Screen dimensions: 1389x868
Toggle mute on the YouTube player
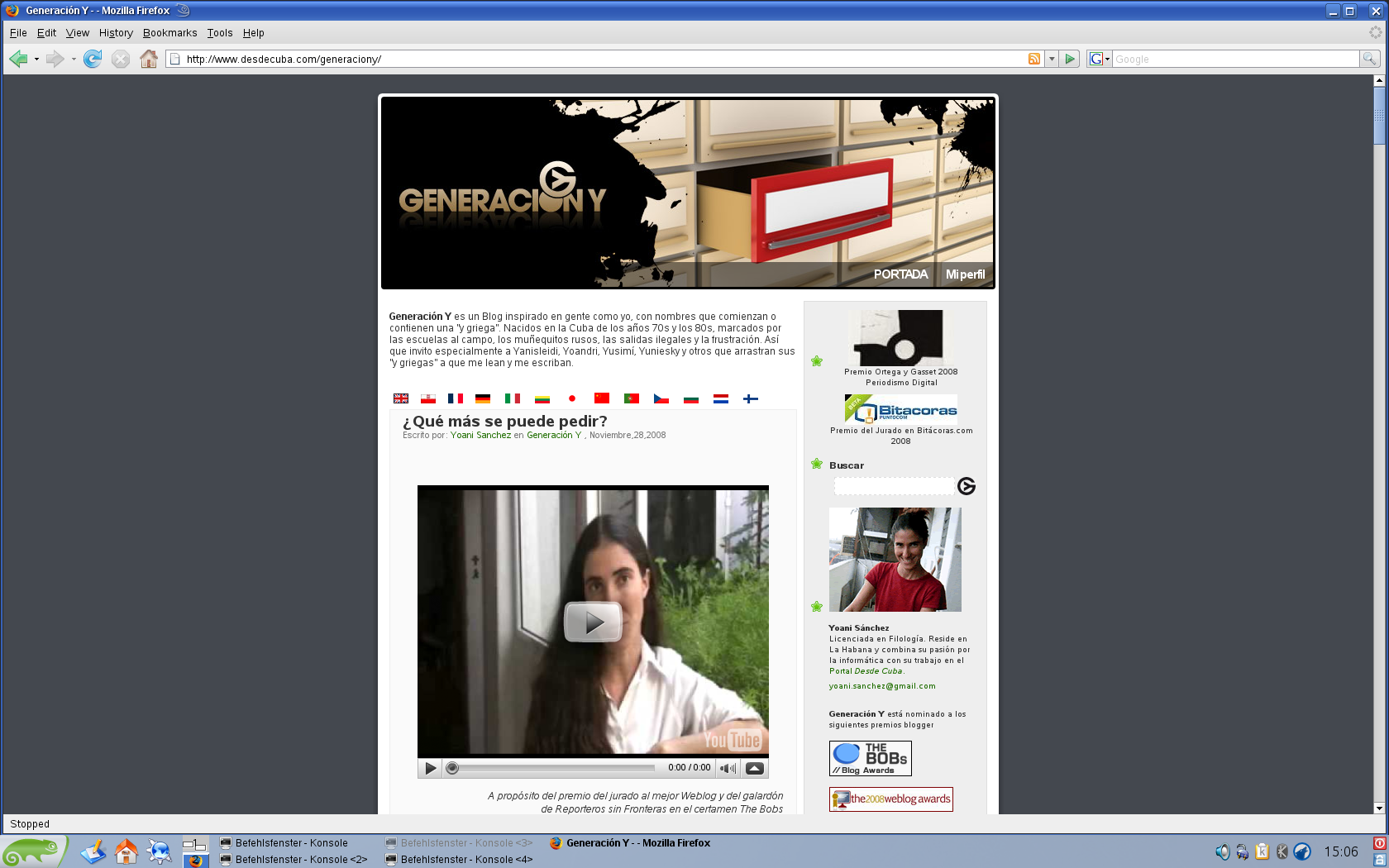pos(728,768)
